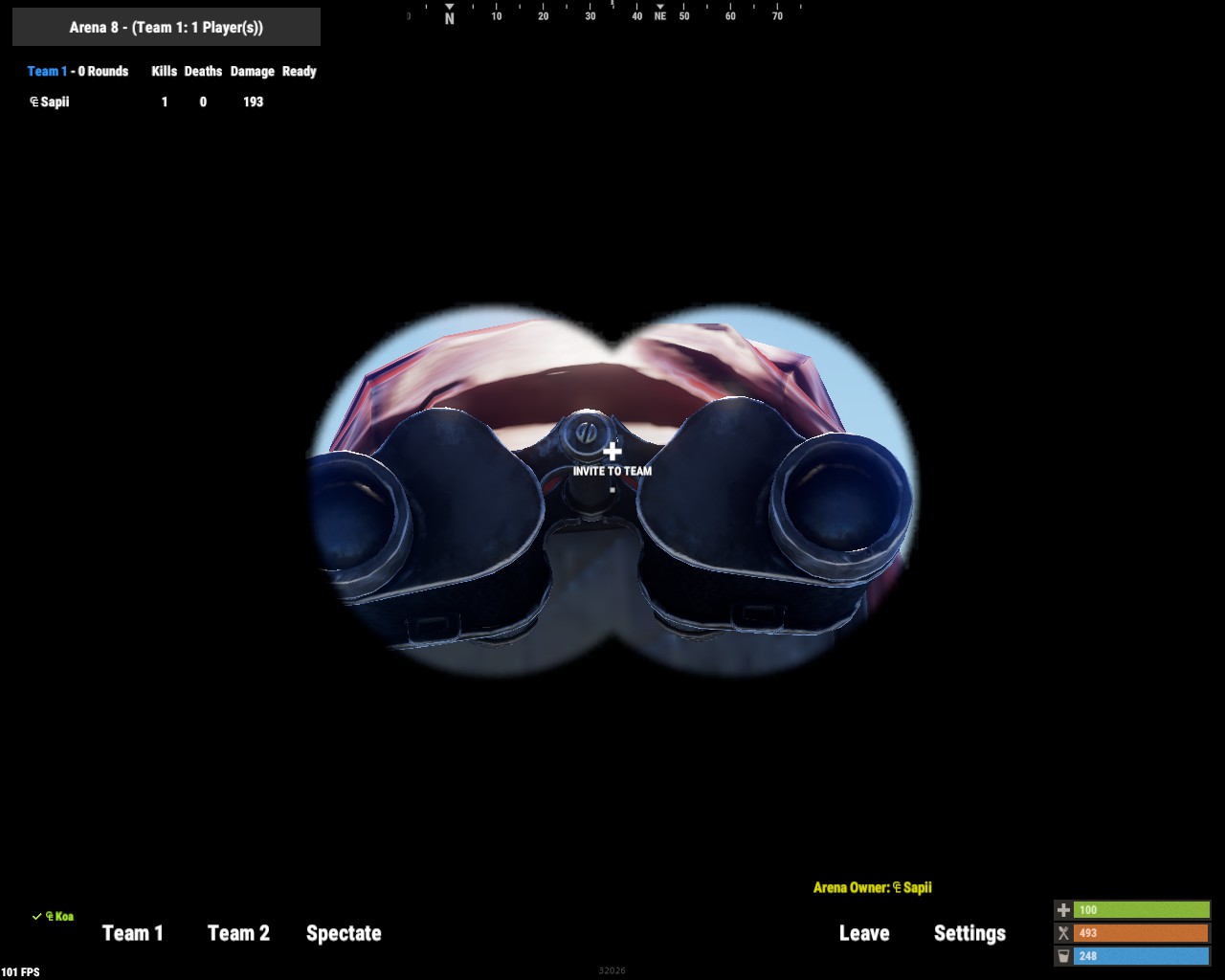Screen dimensions: 1225x980
Task: Click the Ready column header
Action: coord(300,72)
